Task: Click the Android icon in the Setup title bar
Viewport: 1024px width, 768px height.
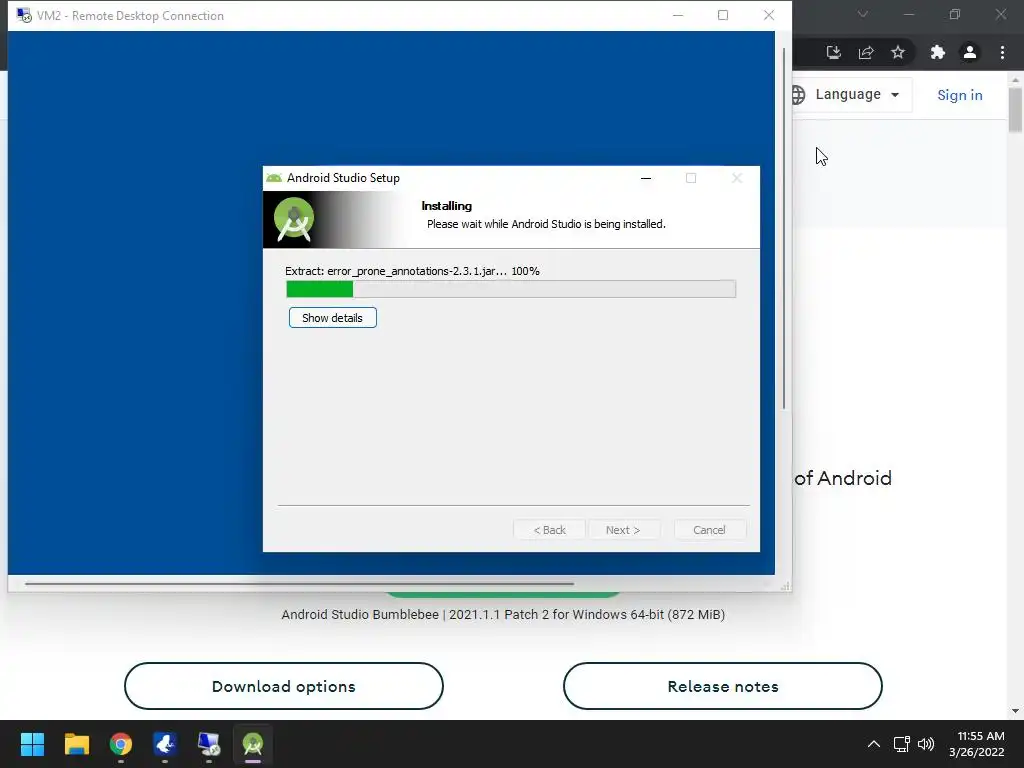Action: [x=274, y=178]
